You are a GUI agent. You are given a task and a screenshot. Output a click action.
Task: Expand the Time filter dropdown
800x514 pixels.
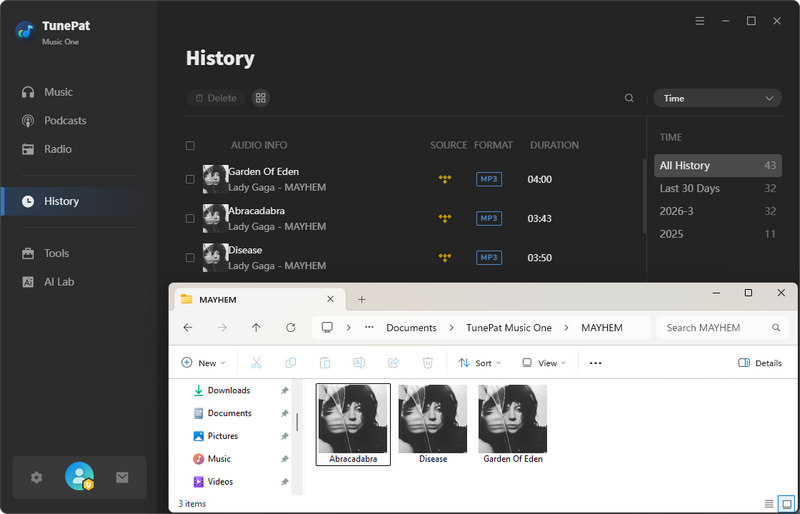tap(717, 98)
